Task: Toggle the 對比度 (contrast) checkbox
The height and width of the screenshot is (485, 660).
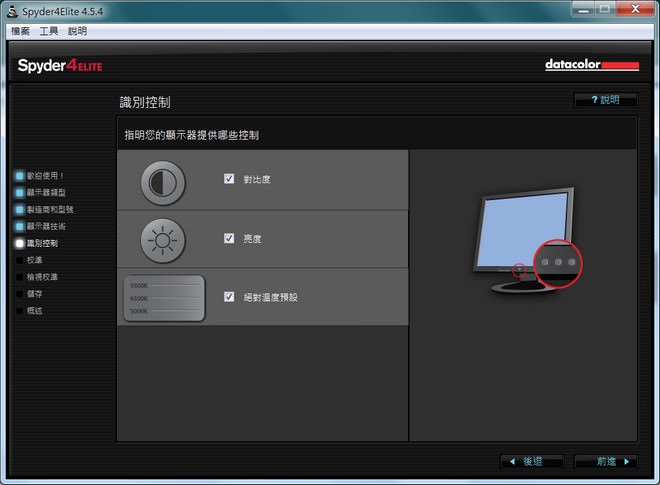Action: pyautogui.click(x=229, y=179)
